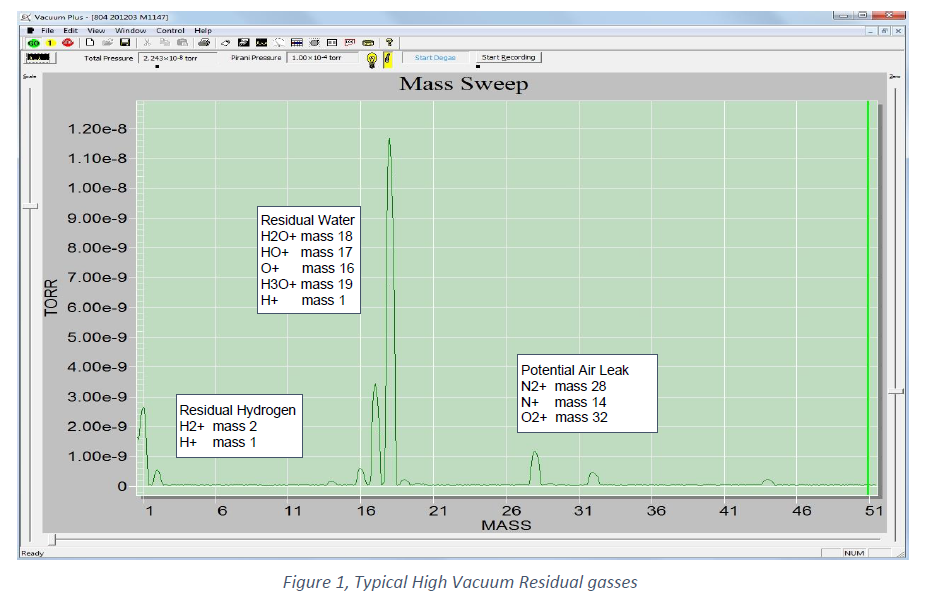Click the yellow 1 single-sweep icon
The width and height of the screenshot is (952, 603).
(50, 43)
